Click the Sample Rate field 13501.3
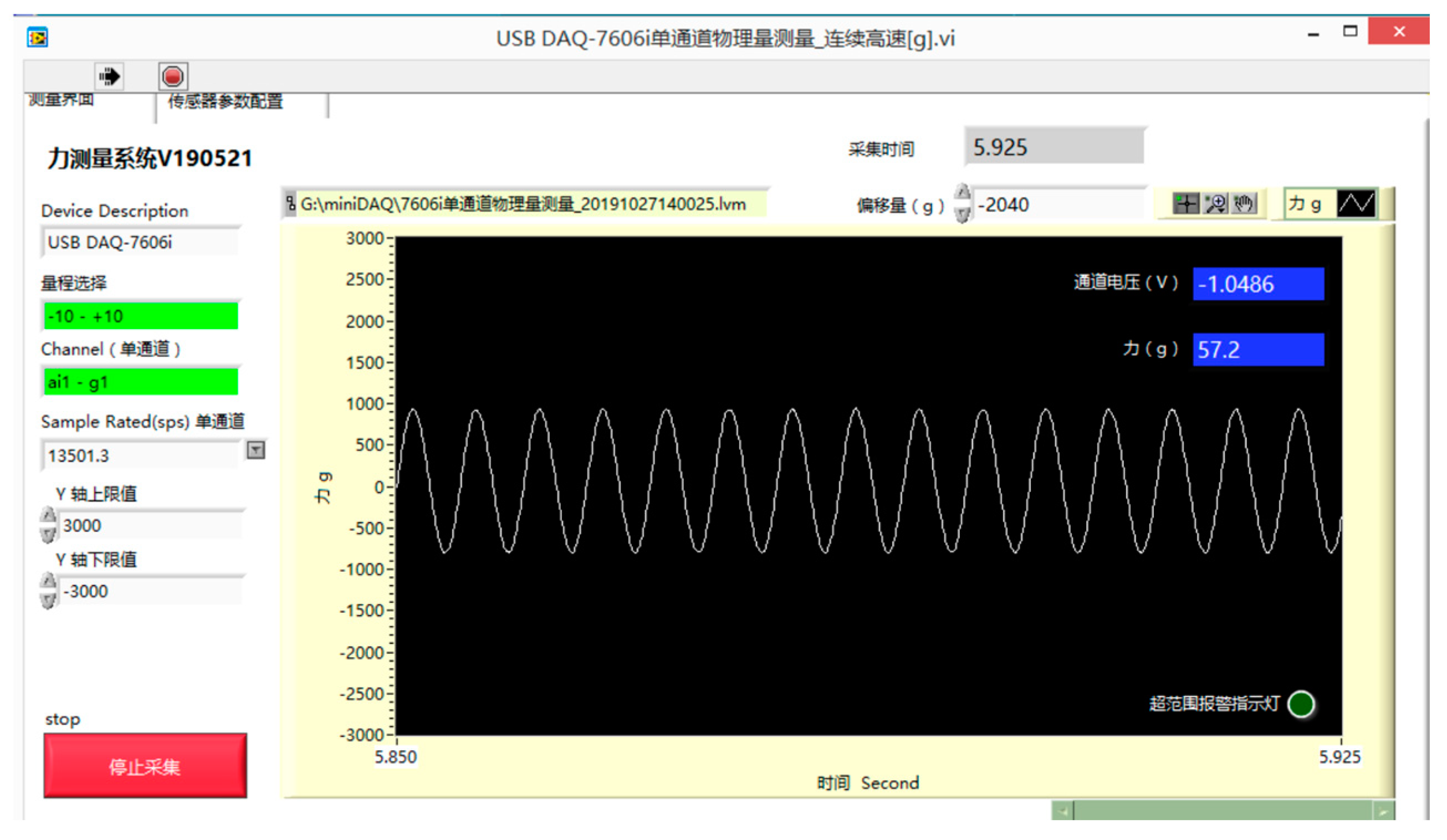Viewport: 1447px width, 840px height. click(142, 456)
